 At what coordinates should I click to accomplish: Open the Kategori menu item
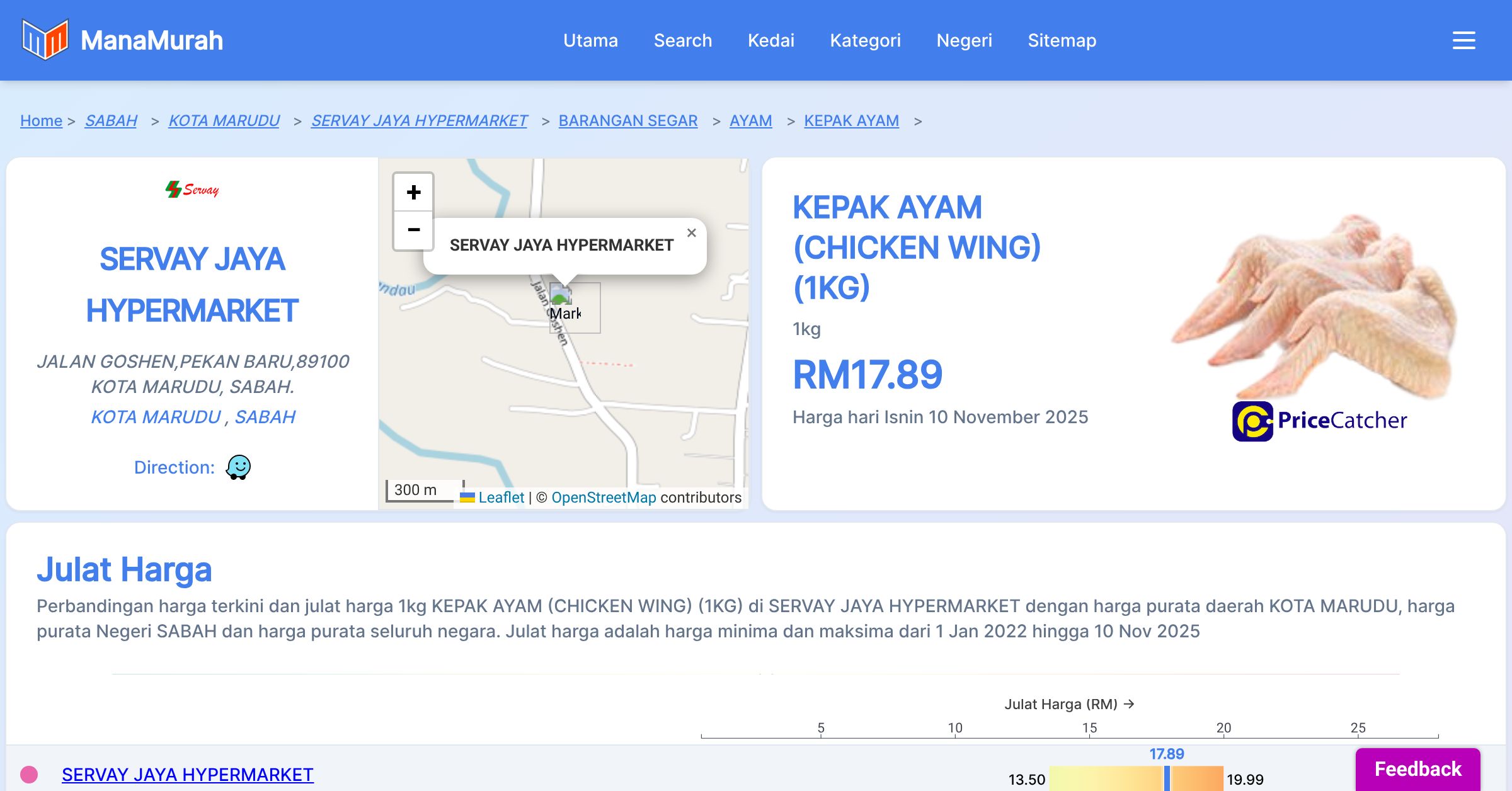click(865, 40)
